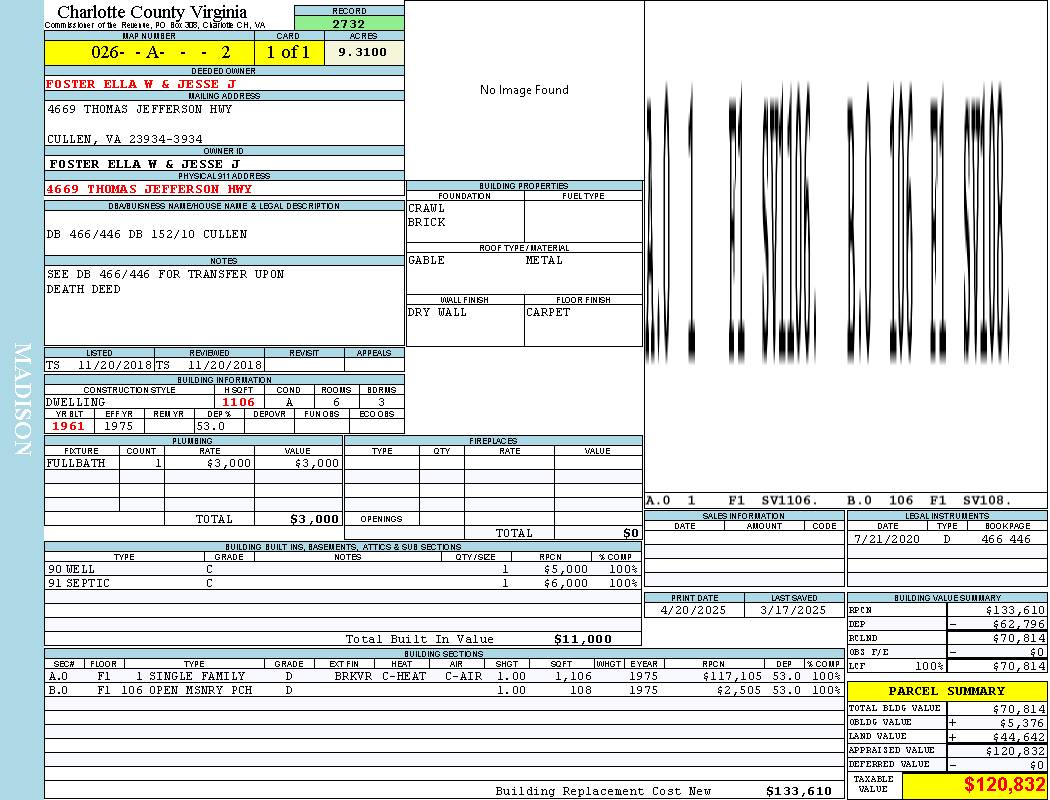Click the acres value 9.3100

coord(362,52)
